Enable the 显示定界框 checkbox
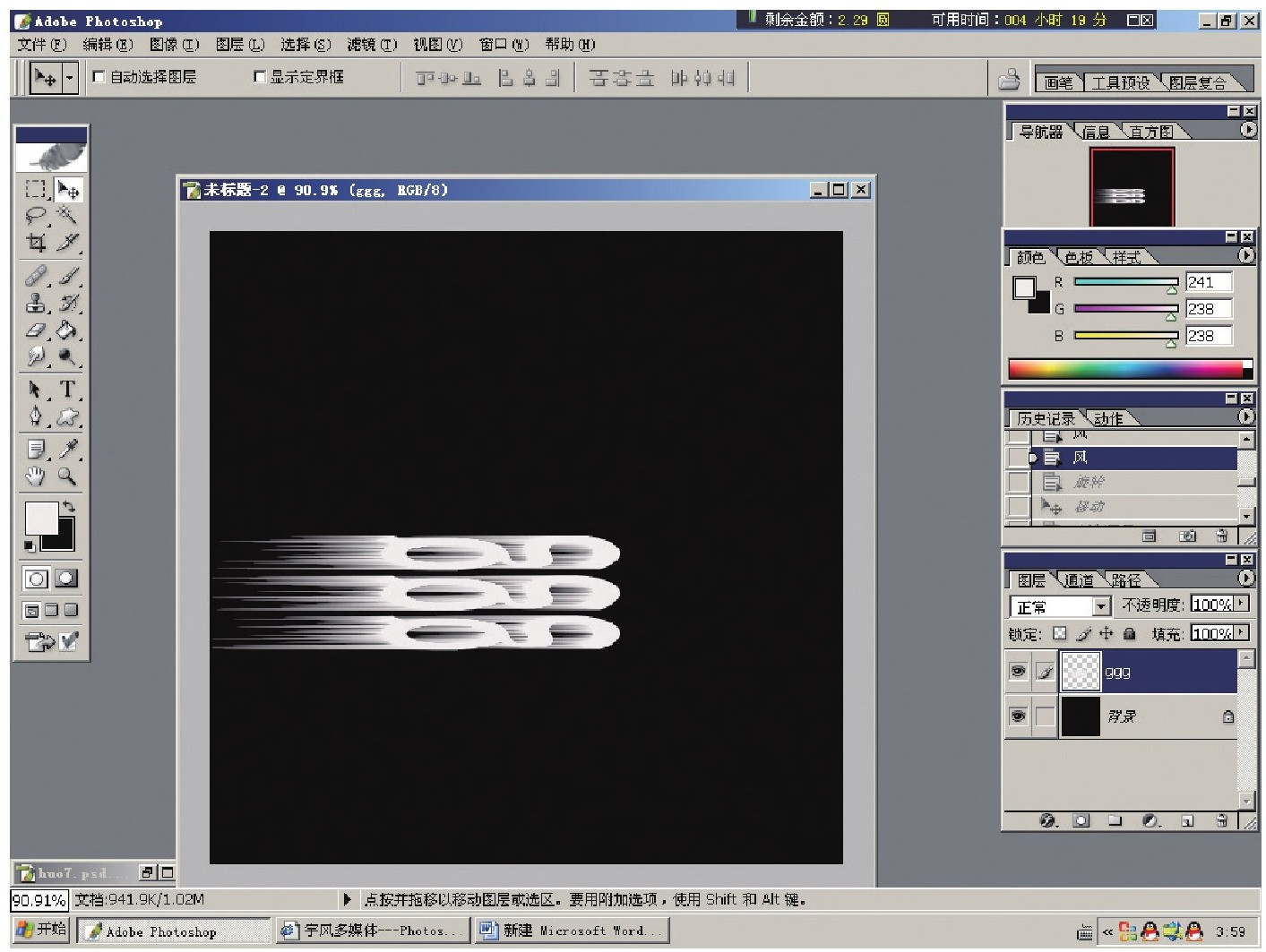The width and height of the screenshot is (1266, 952). click(260, 77)
